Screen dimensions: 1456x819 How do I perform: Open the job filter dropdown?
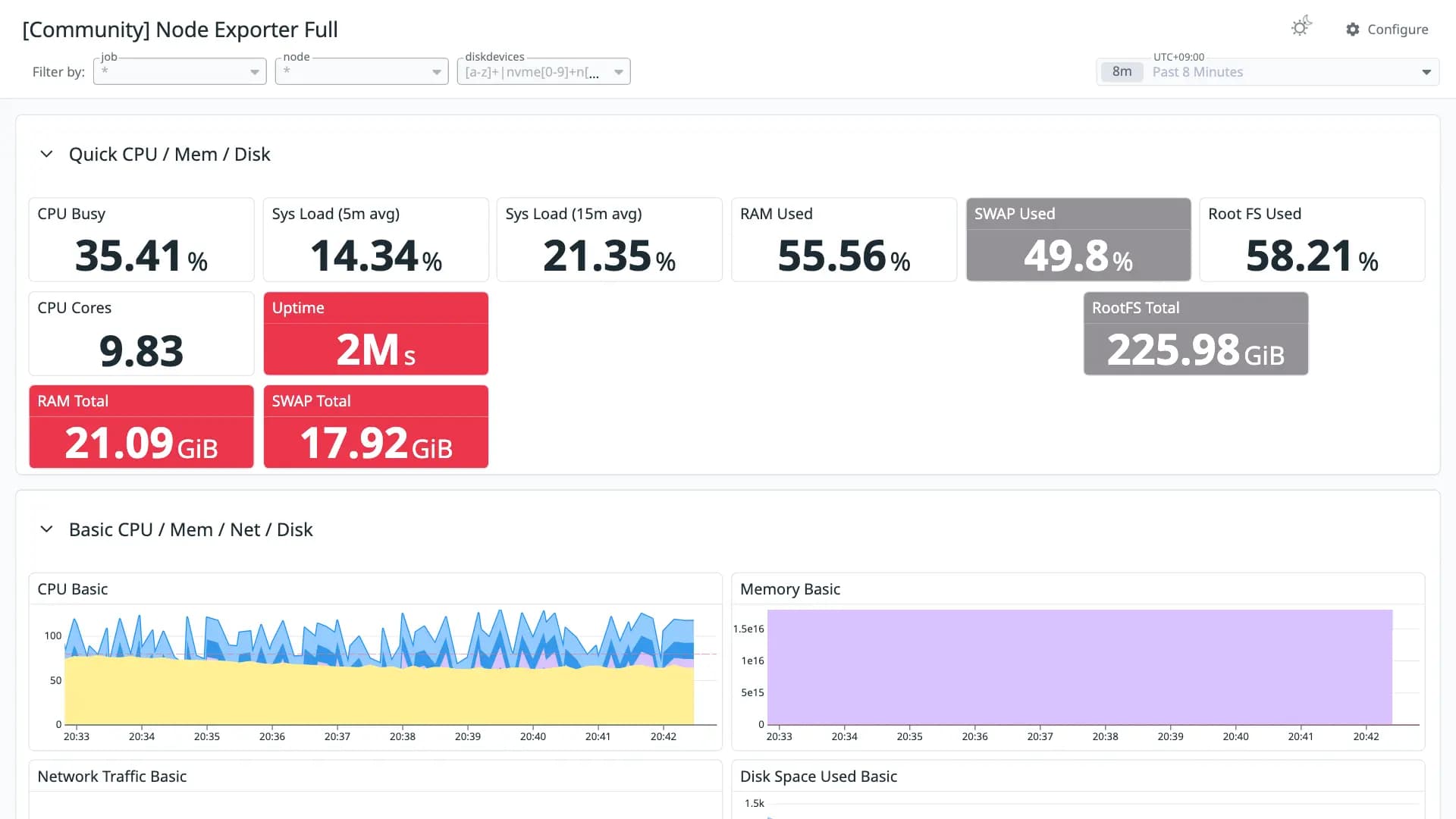coord(180,71)
